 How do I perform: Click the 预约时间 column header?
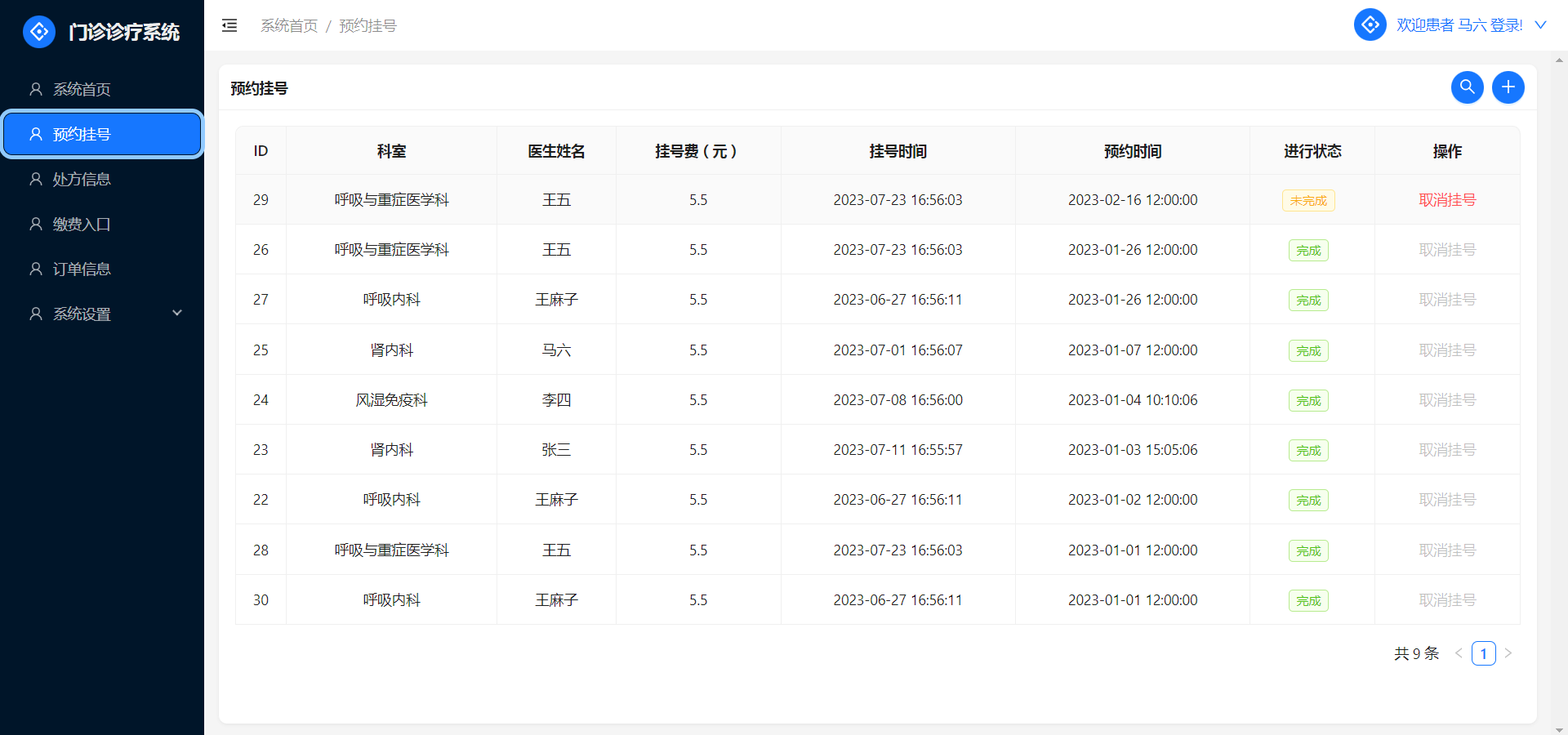click(1133, 151)
